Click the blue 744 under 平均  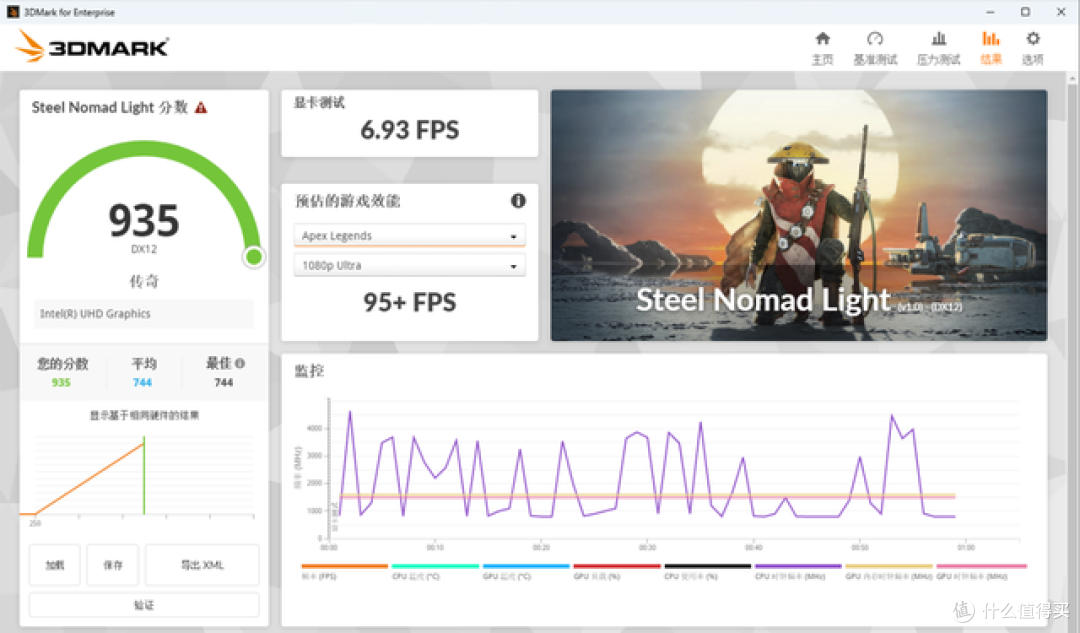pos(143,382)
